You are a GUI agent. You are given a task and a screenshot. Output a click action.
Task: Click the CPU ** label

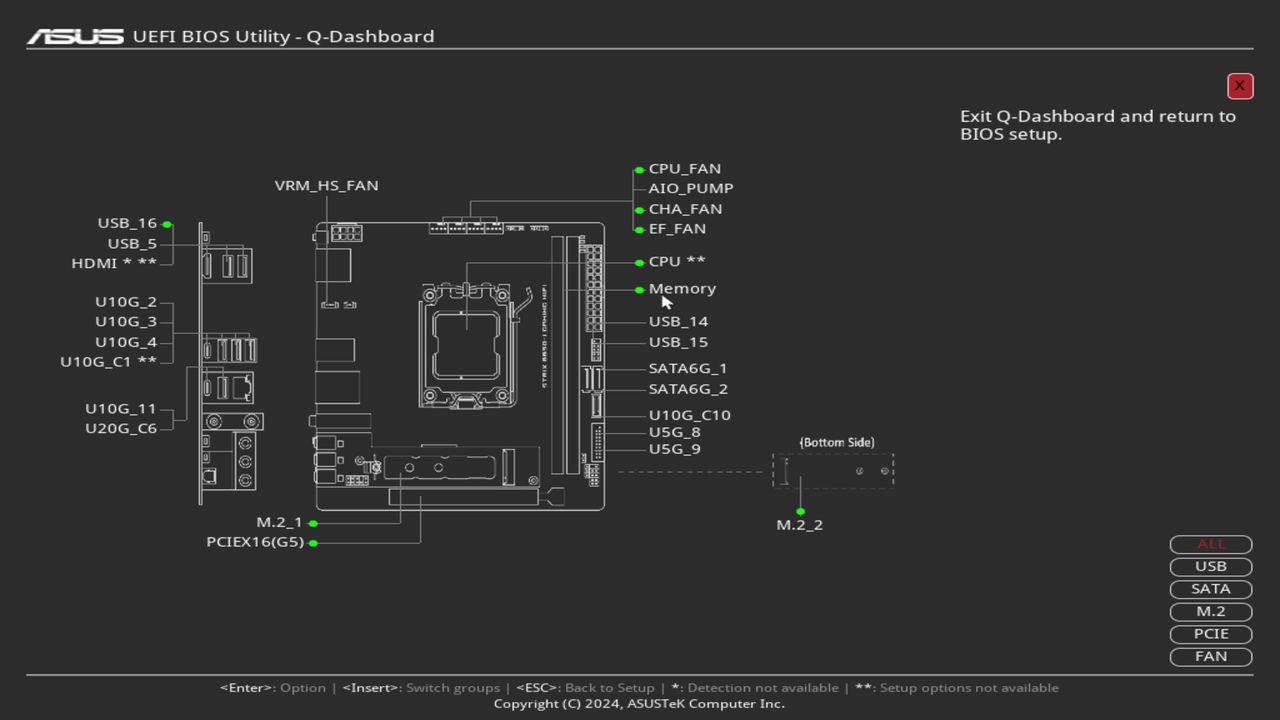677,261
